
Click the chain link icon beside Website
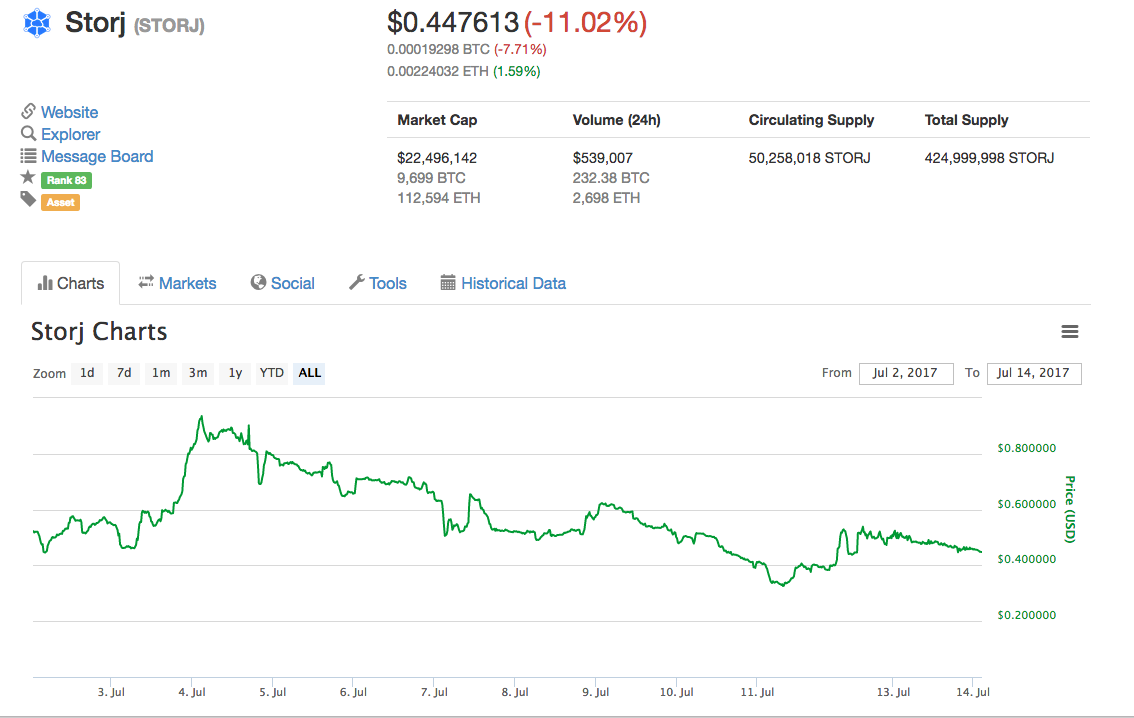pos(28,111)
